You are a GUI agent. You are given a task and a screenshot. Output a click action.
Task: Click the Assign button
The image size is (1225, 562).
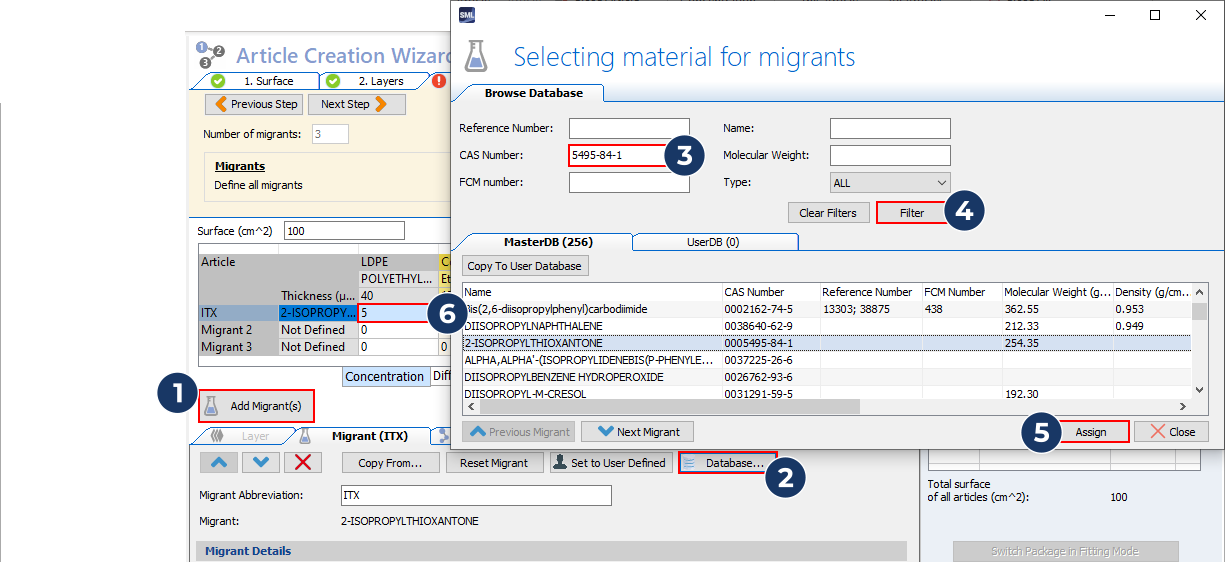[x=1090, y=432]
